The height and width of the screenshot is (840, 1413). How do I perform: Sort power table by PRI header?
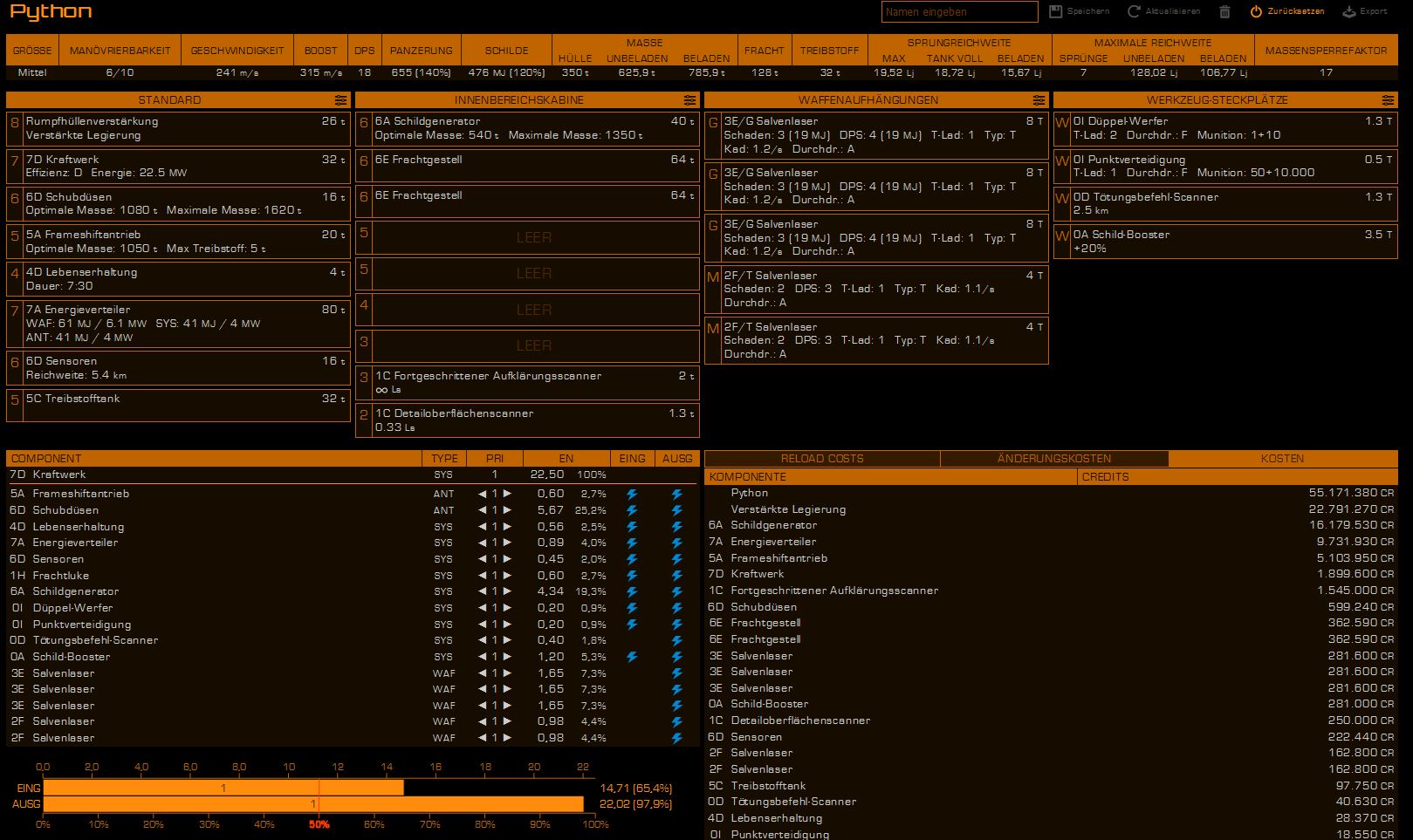click(x=495, y=458)
